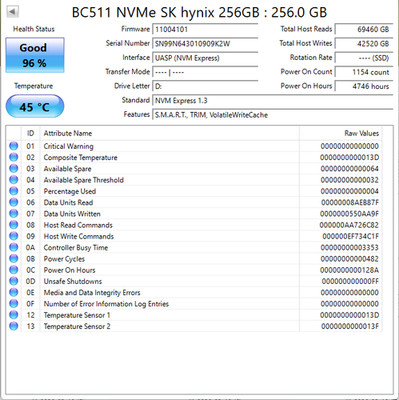Click the status icon for Available Spare Threshold
Viewport: 399px width, 400px height.
(x=14, y=180)
